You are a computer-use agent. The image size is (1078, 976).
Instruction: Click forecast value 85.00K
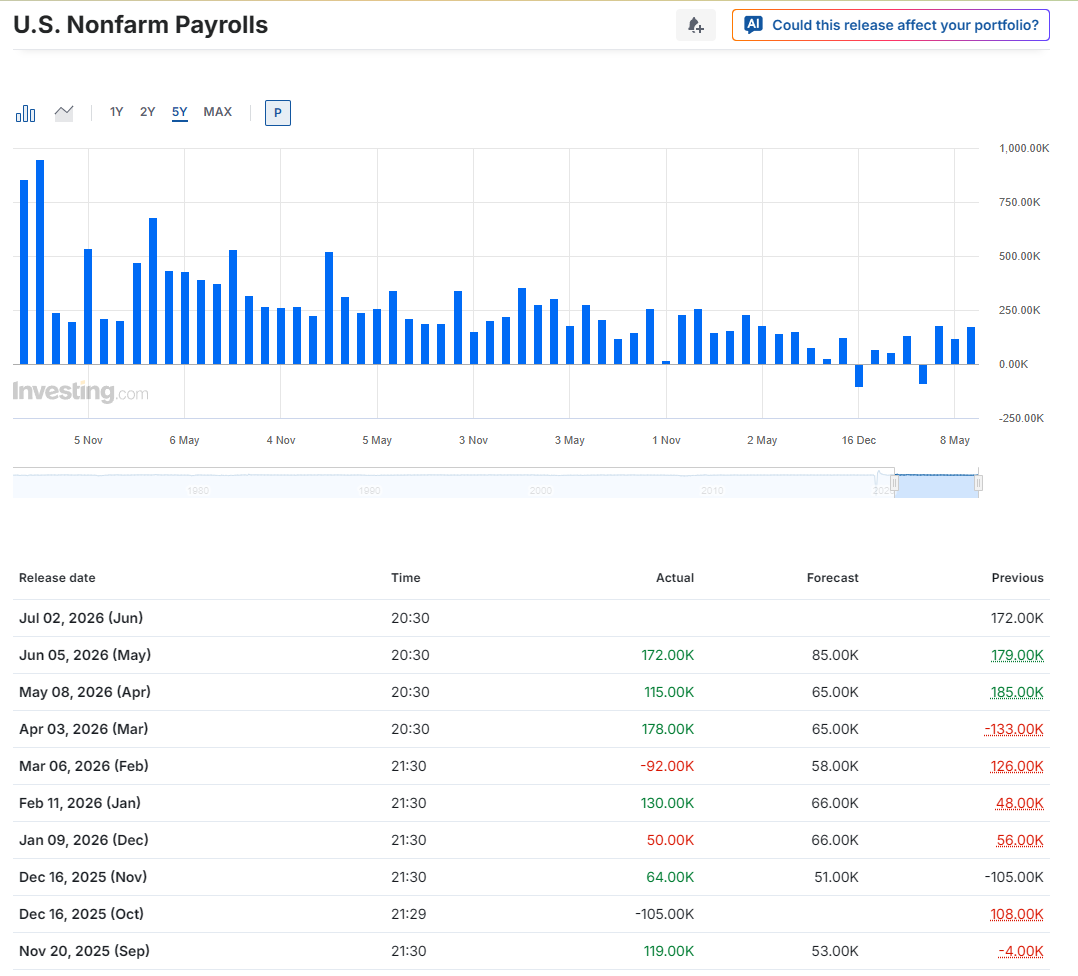click(x=835, y=655)
